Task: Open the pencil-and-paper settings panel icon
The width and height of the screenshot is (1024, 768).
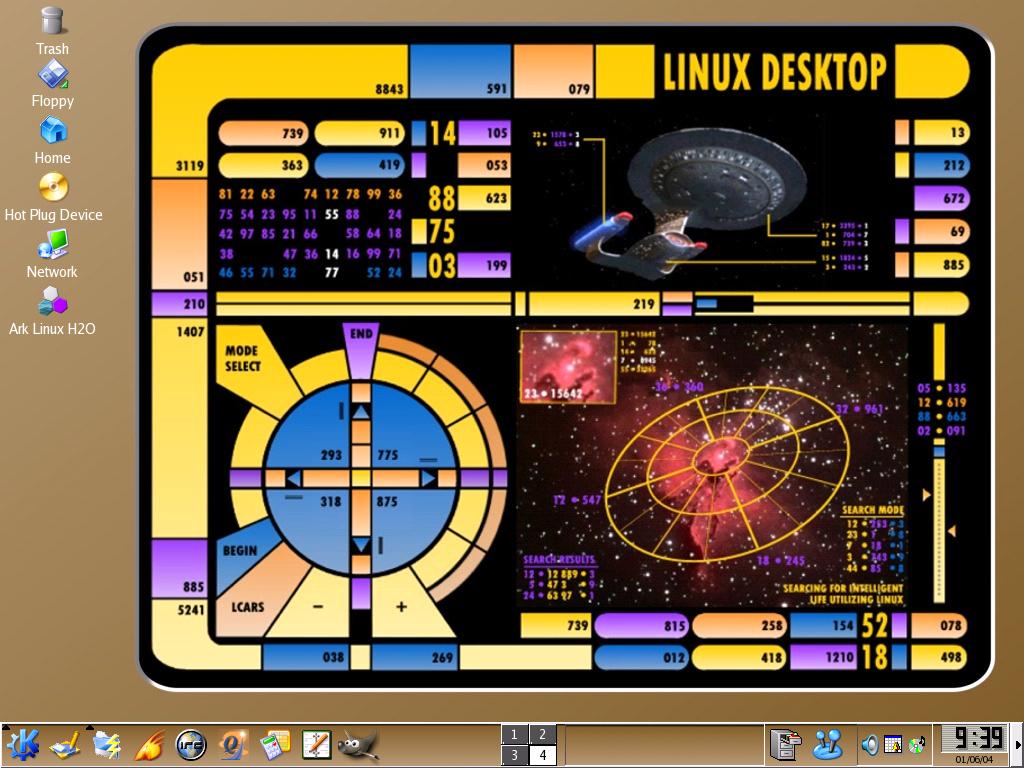Action: coord(64,745)
